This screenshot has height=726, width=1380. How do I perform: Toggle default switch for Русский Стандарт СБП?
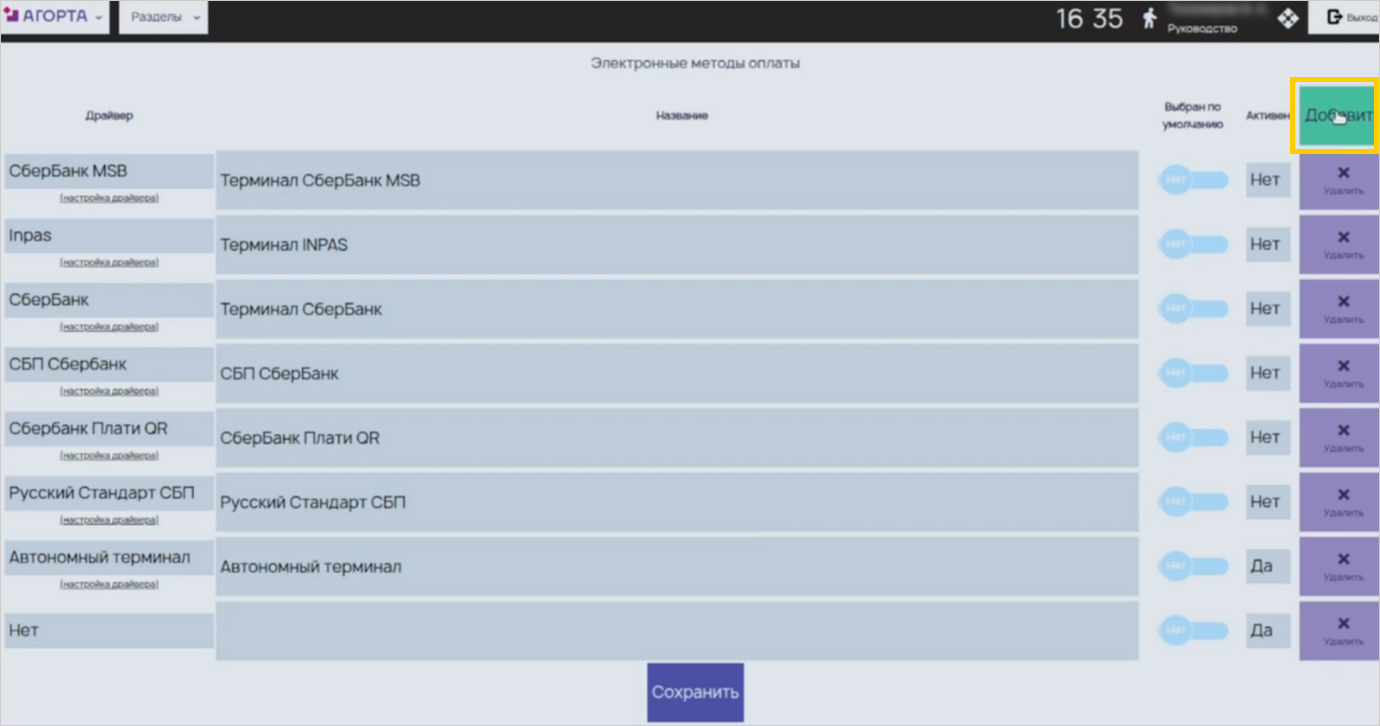1192,502
